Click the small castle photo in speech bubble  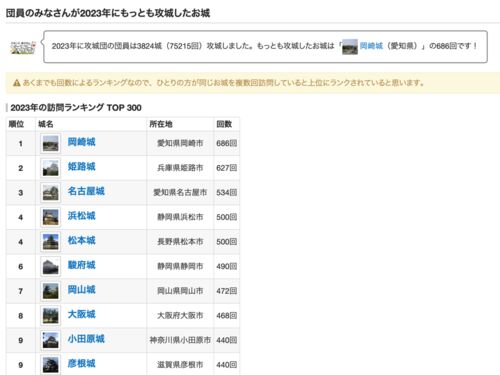(350, 47)
